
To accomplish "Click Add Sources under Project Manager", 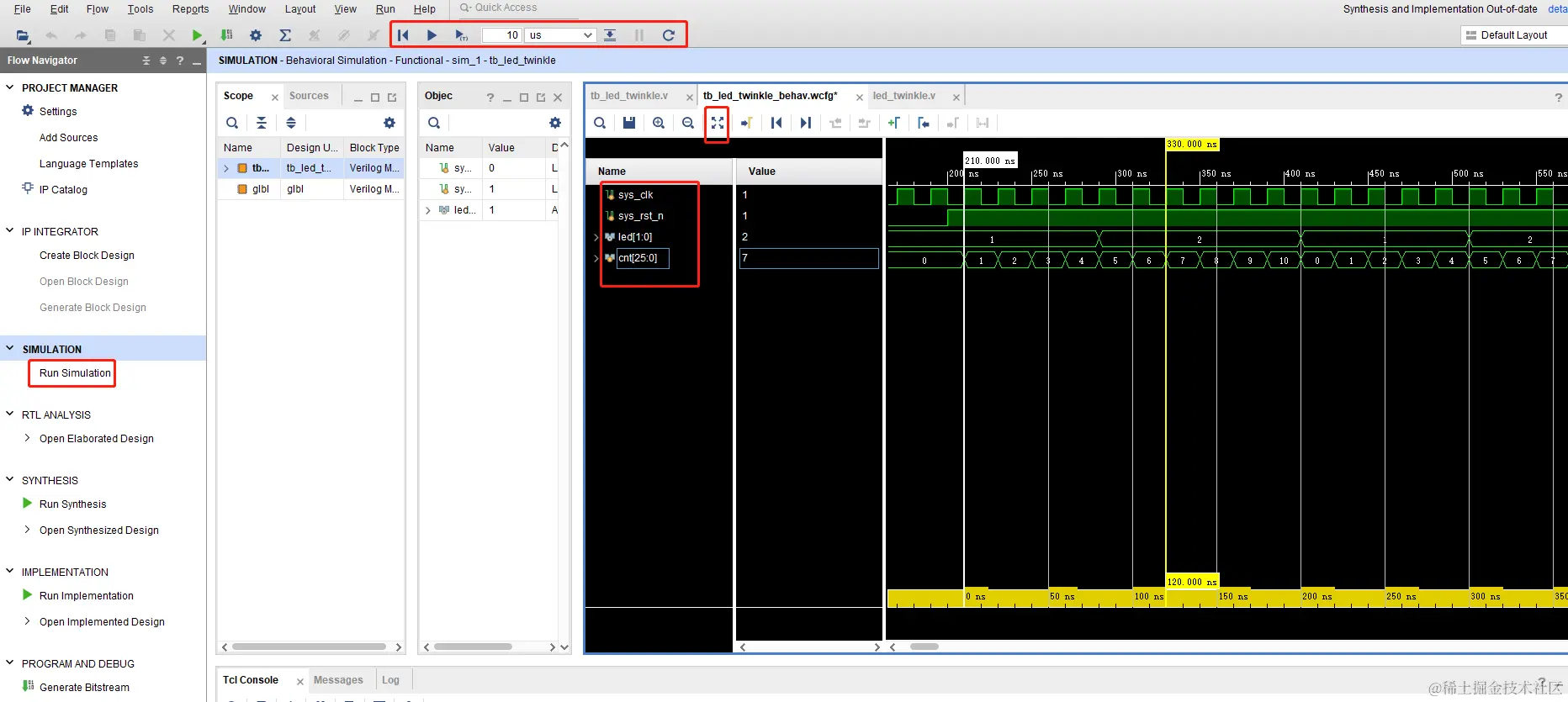I will tap(68, 138).
